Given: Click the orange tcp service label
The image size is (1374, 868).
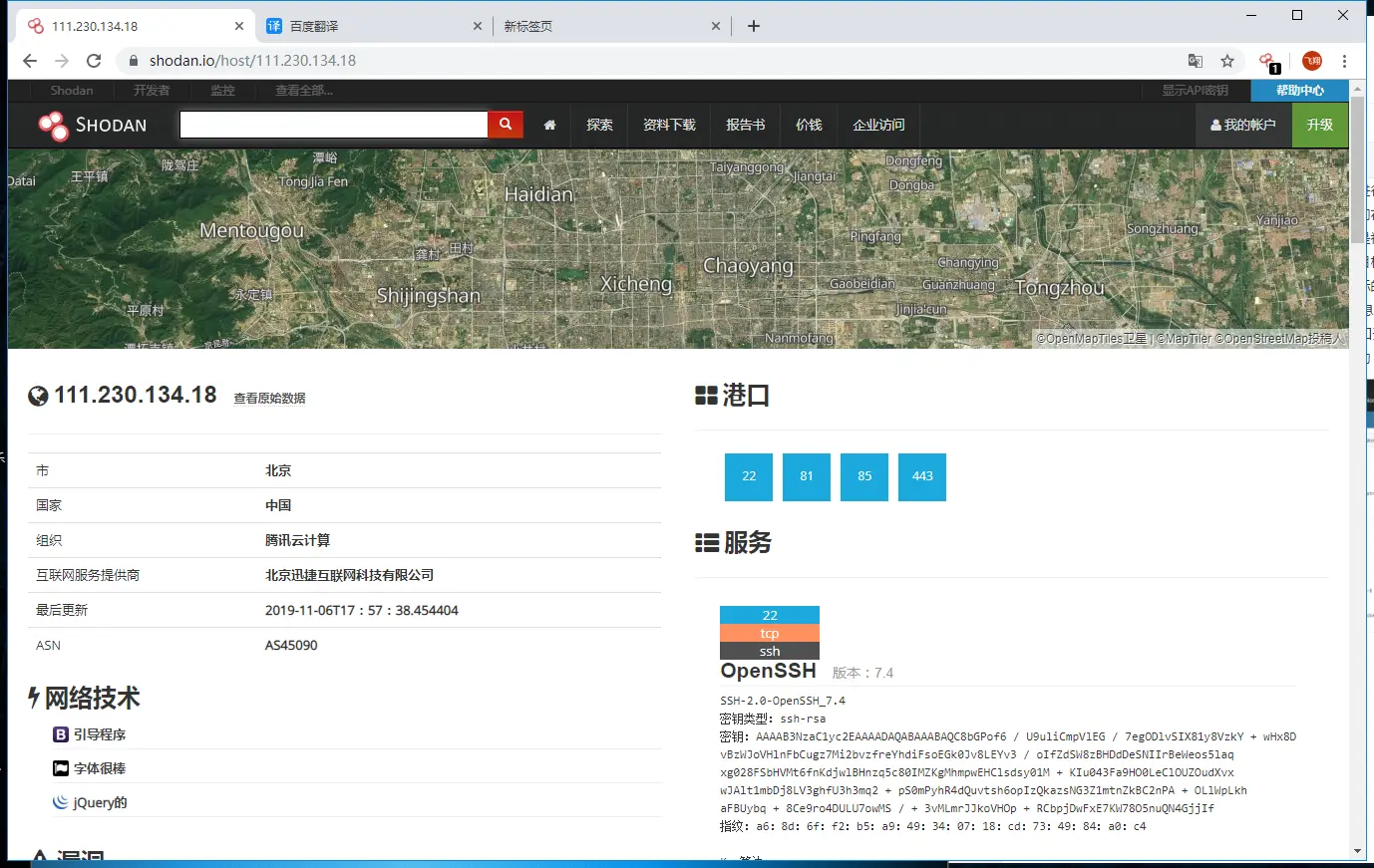Looking at the screenshot, I should coord(770,633).
